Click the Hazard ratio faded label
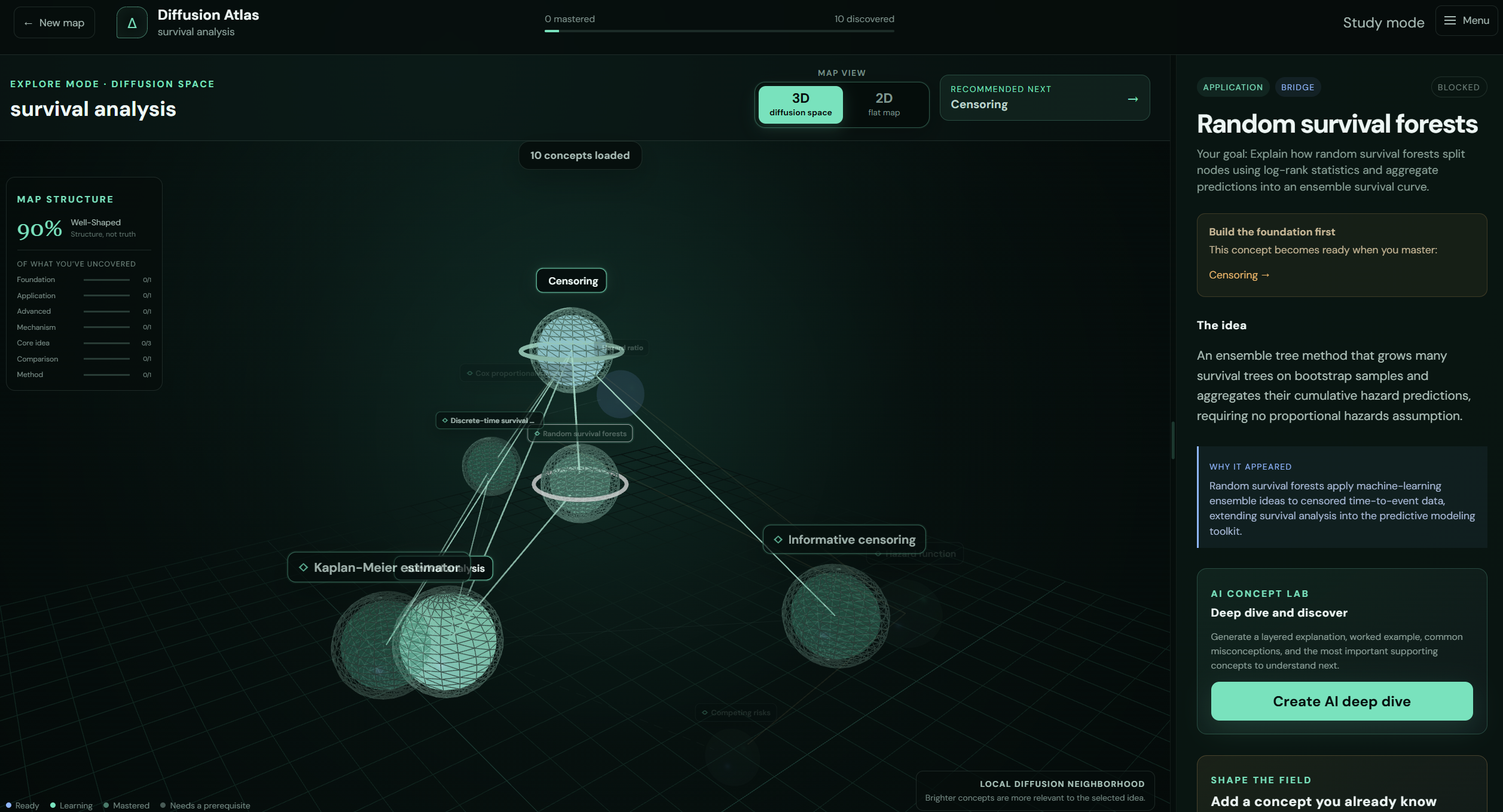 tap(622, 348)
